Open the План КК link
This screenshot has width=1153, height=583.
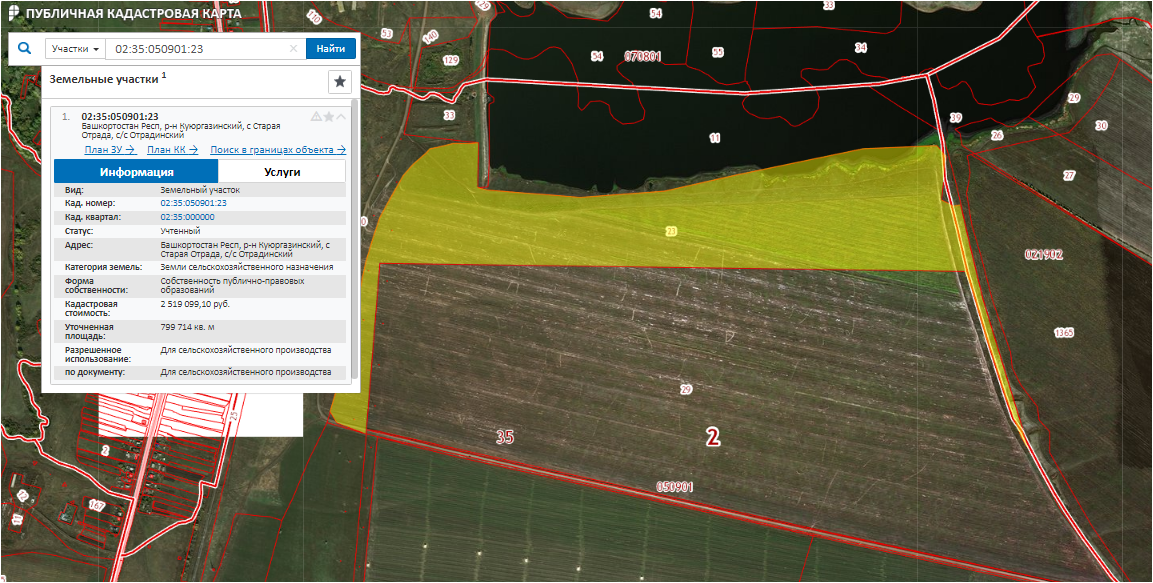point(172,150)
